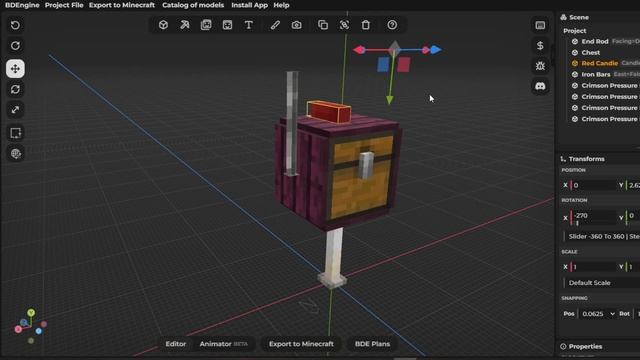Screen dimensions: 640x360
Task: Click the blue plane gizmo square
Action: pyautogui.click(x=383, y=64)
